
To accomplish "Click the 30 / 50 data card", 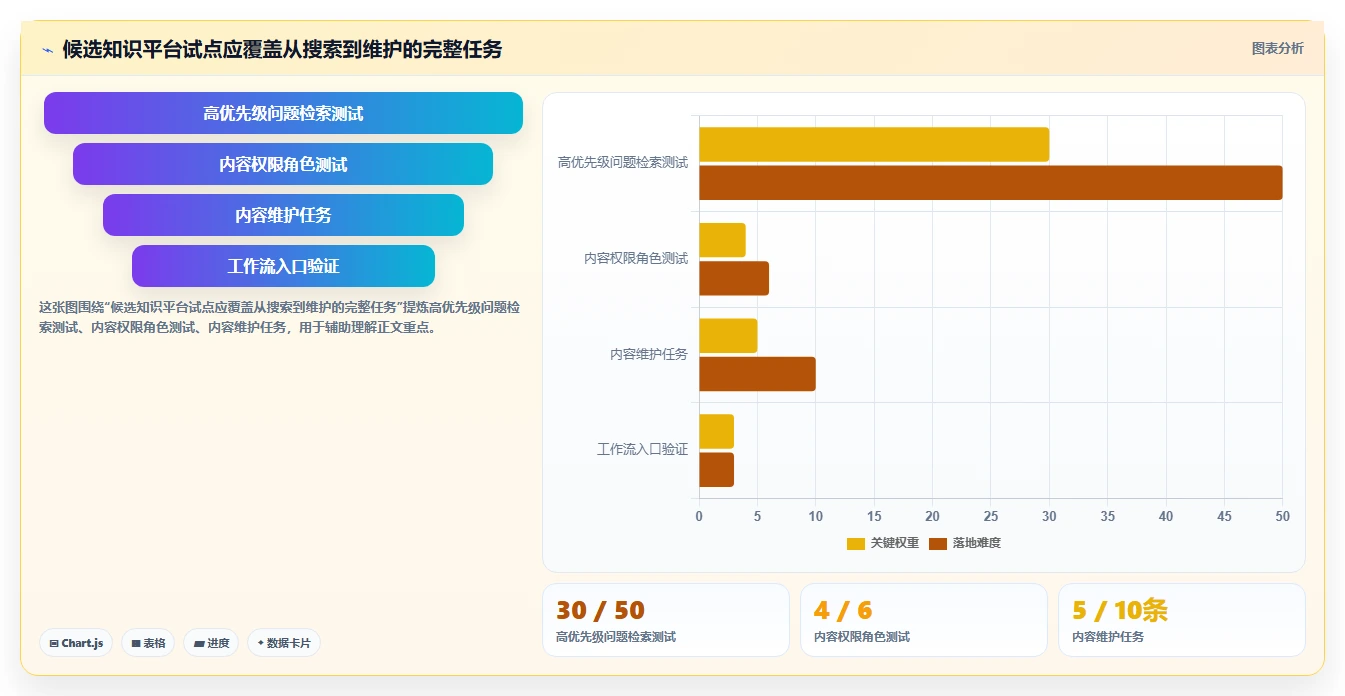I will point(665,620).
